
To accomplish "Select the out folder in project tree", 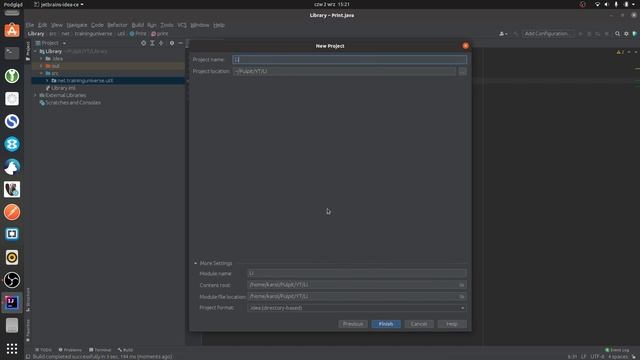I will (56, 66).
